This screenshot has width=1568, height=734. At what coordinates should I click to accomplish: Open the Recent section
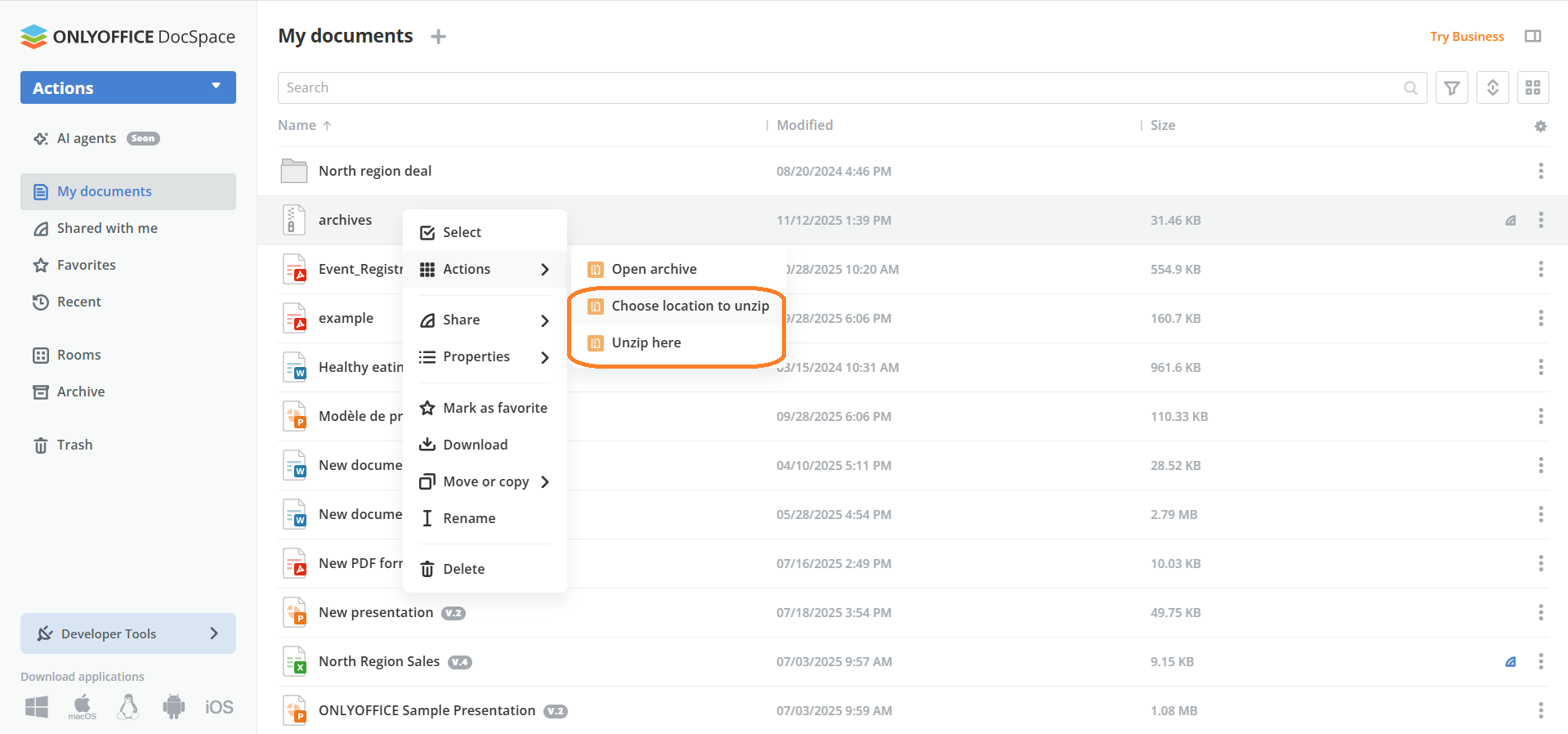(128, 302)
